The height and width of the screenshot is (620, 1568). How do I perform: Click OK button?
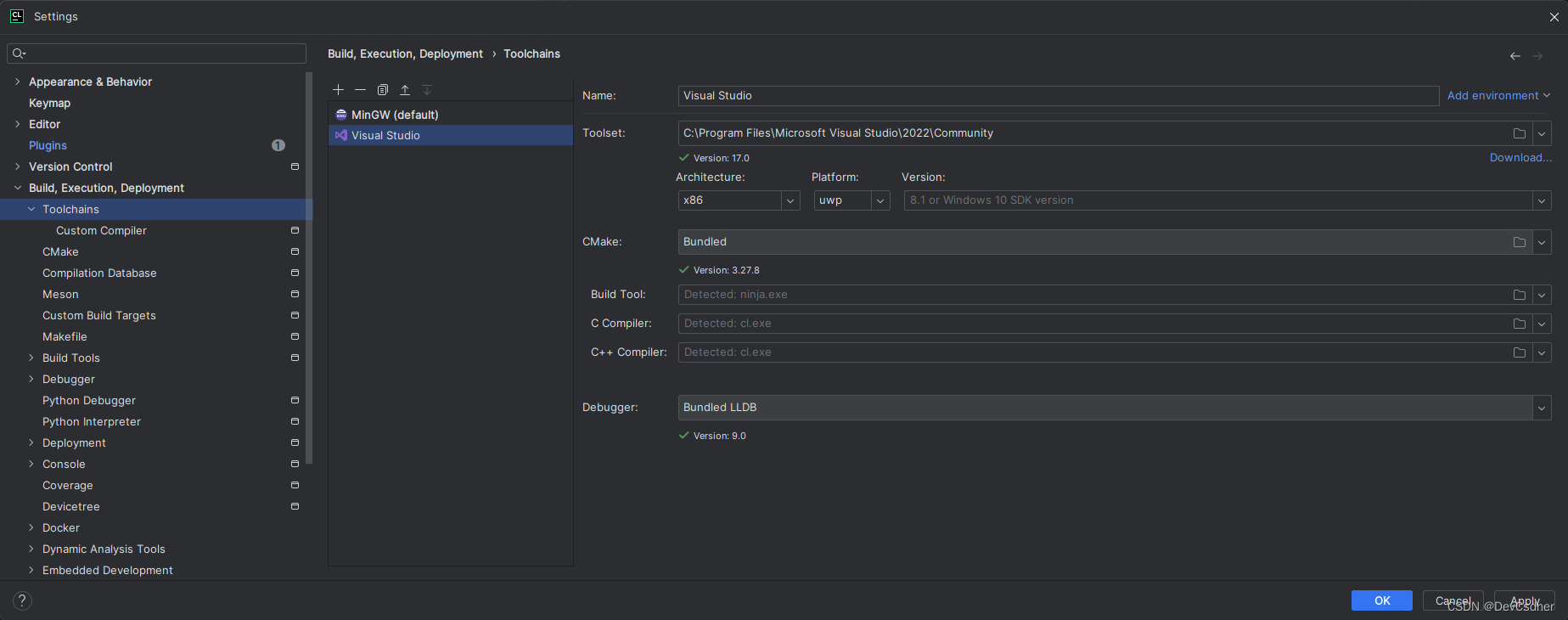coord(1382,600)
